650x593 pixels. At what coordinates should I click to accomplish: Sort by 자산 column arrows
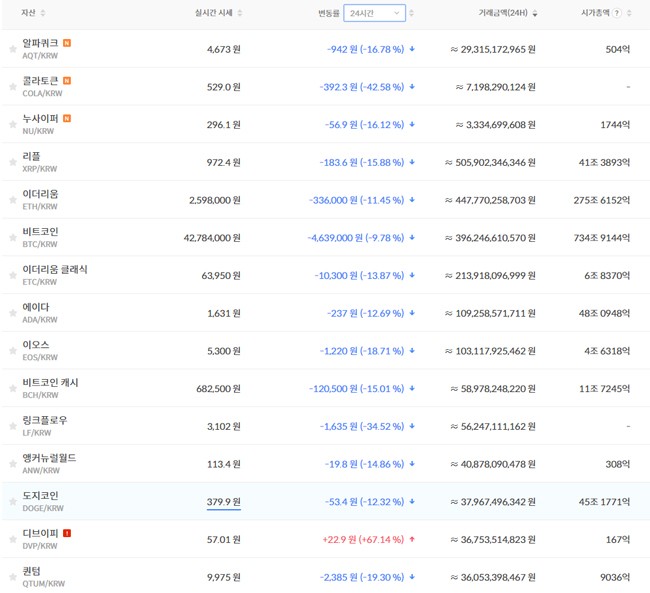click(43, 13)
